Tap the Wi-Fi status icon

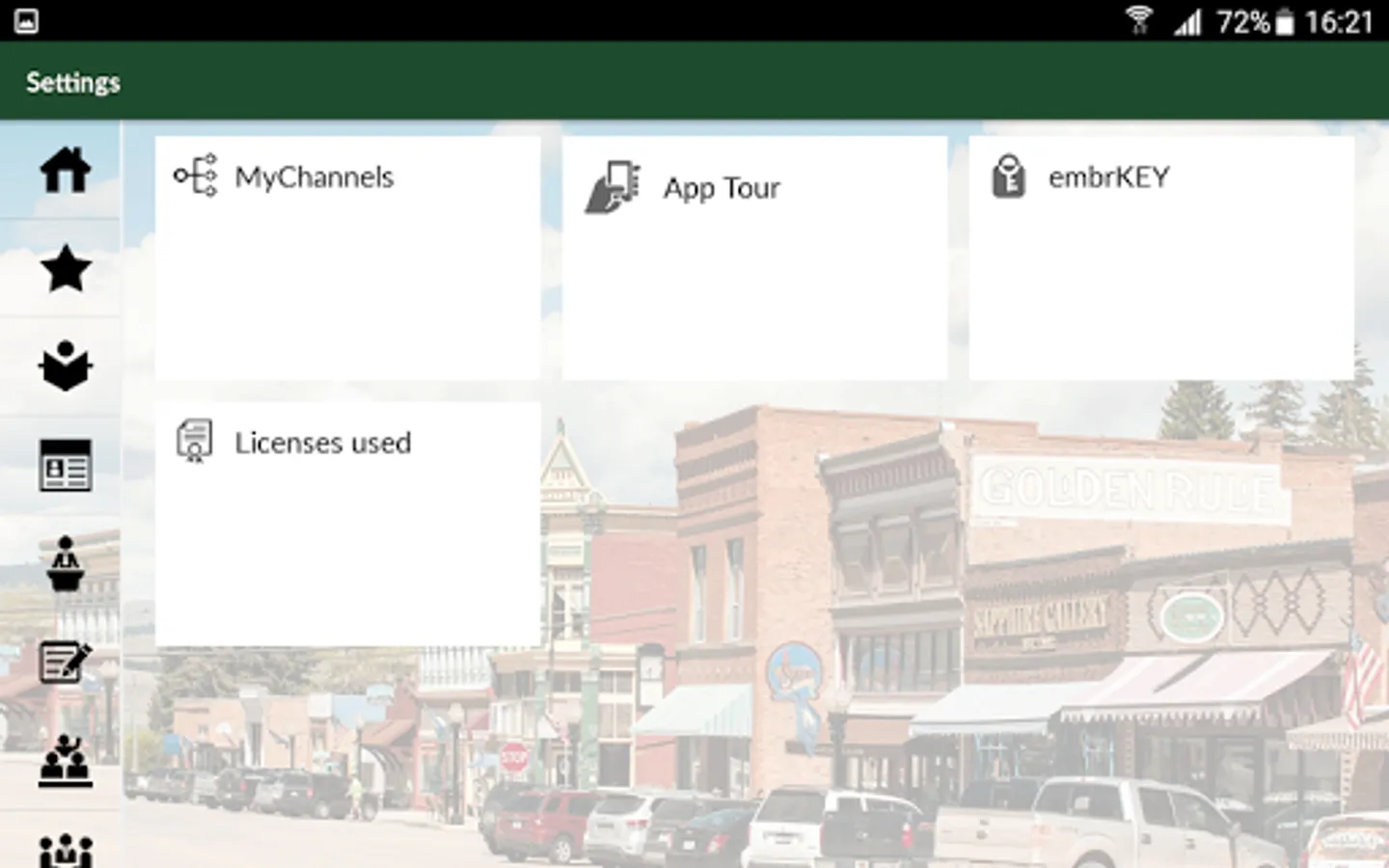pos(1139,20)
